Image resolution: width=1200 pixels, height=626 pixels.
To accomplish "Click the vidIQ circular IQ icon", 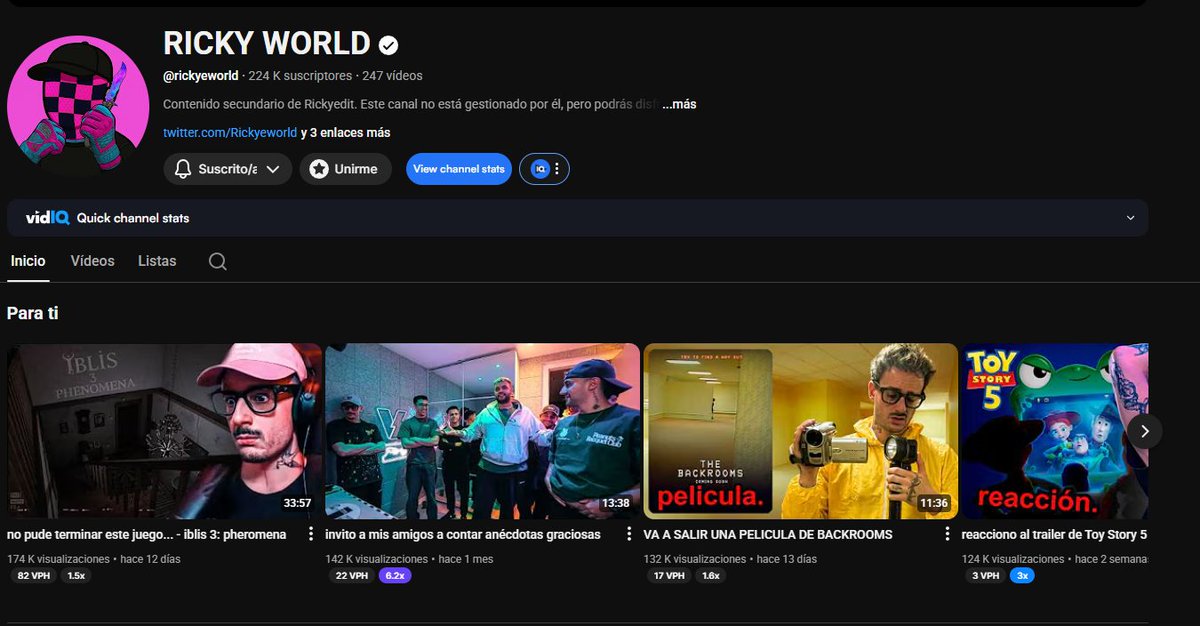I will tap(540, 168).
